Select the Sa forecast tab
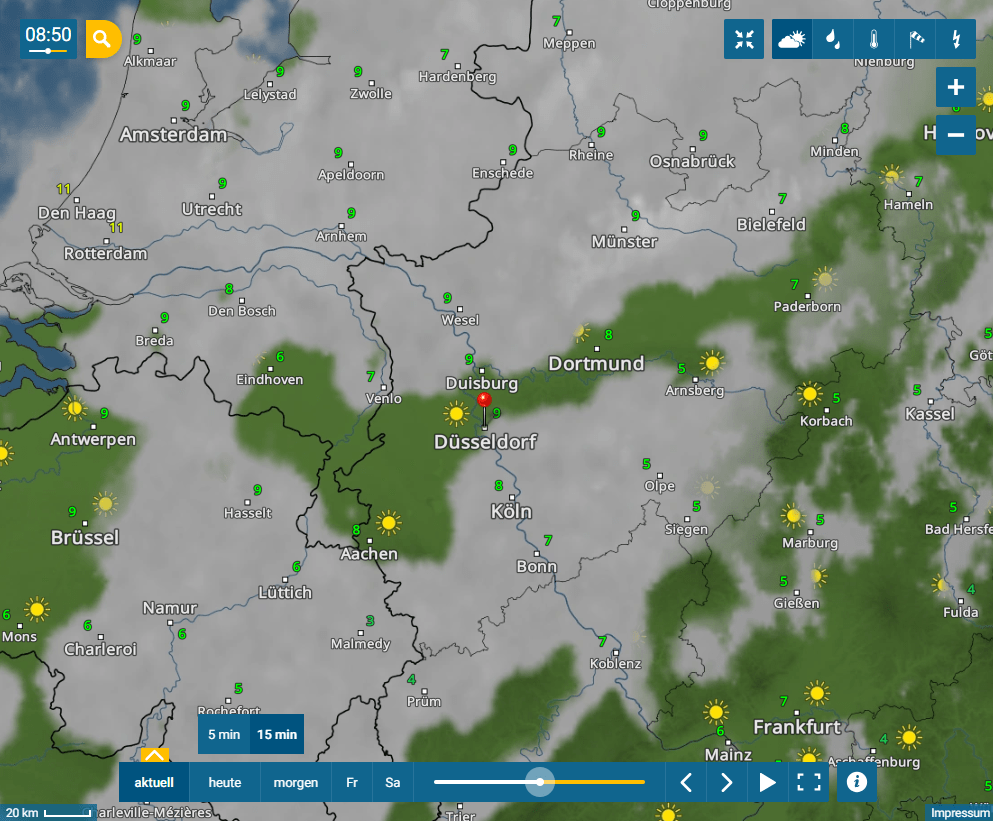Image resolution: width=993 pixels, height=821 pixels. coord(392,783)
